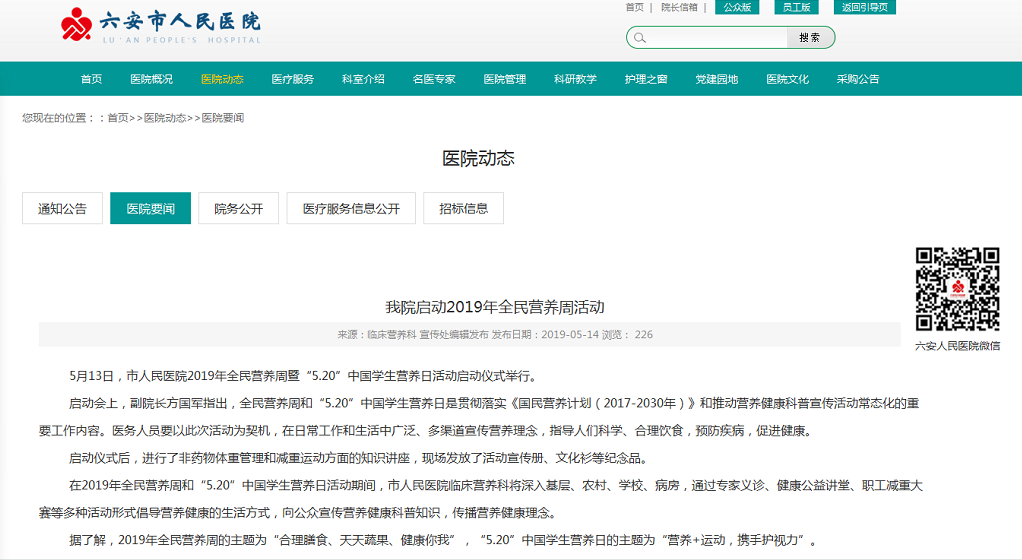Click the top 首页 link near 院长信箱

(634, 7)
